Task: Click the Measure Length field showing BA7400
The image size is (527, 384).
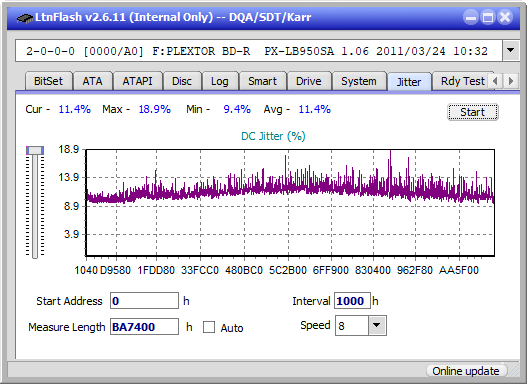Action: point(144,327)
